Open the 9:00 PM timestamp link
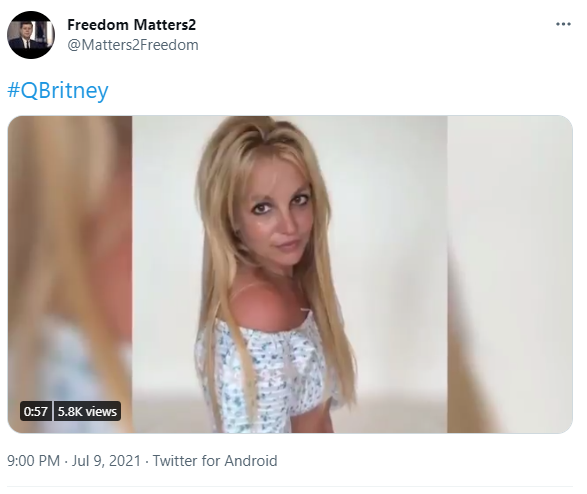 click(33, 461)
